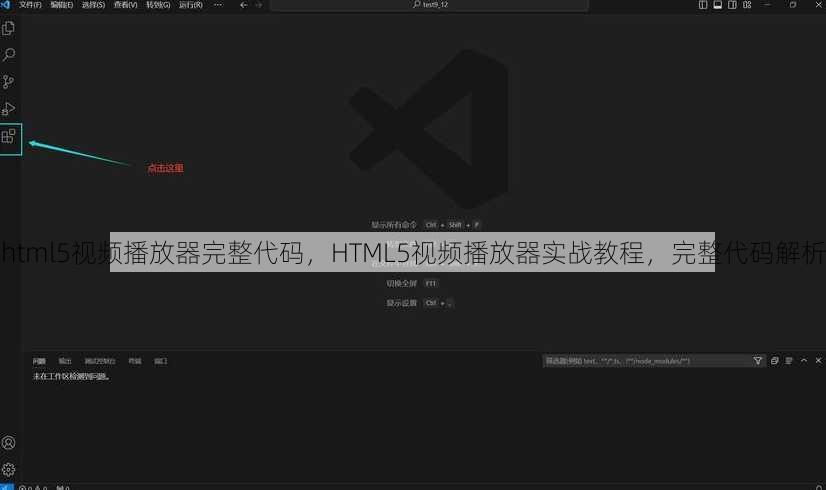Image resolution: width=826 pixels, height=490 pixels.
Task: Maximize the panel with the up chevron
Action: tap(804, 360)
